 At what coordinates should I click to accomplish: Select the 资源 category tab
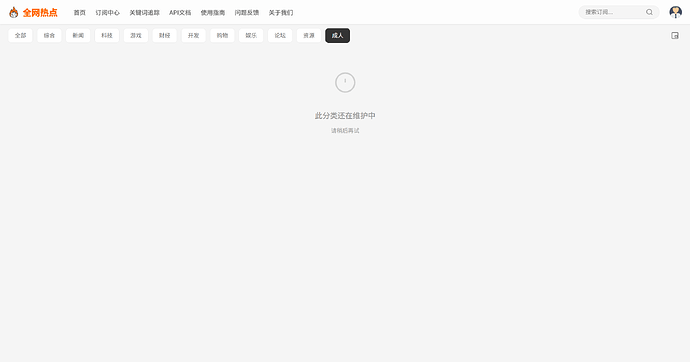click(309, 36)
